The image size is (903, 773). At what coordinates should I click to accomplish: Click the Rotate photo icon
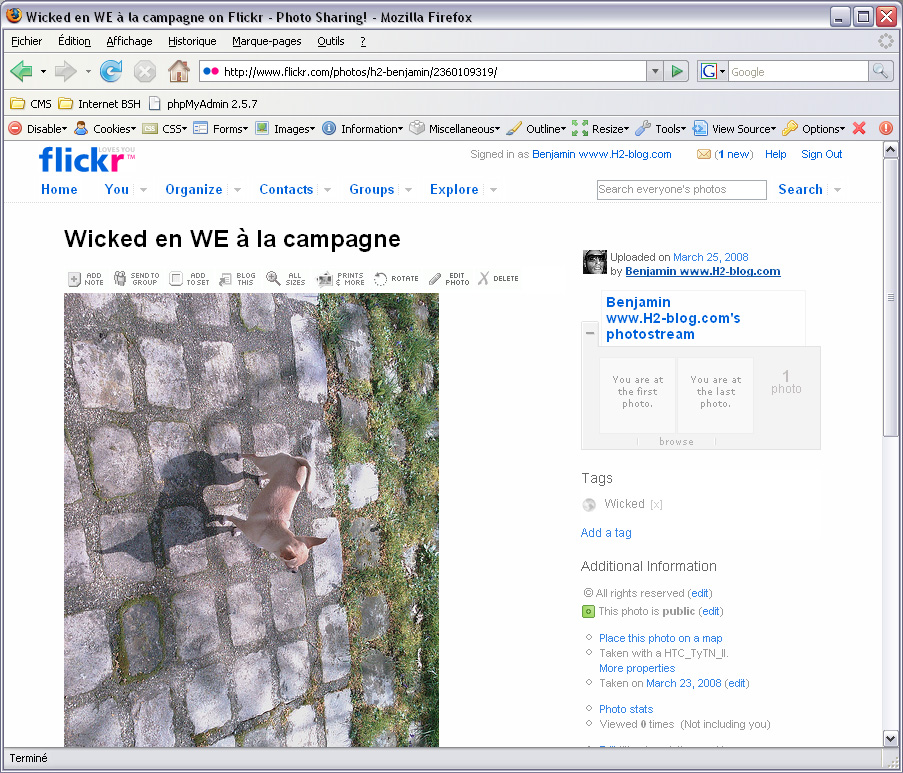[x=381, y=279]
